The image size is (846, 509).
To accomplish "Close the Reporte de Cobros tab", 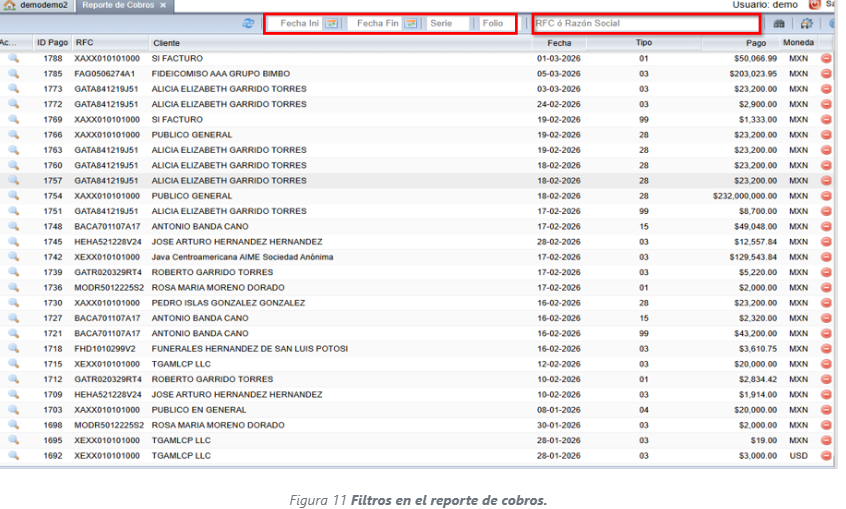I will point(163,6).
